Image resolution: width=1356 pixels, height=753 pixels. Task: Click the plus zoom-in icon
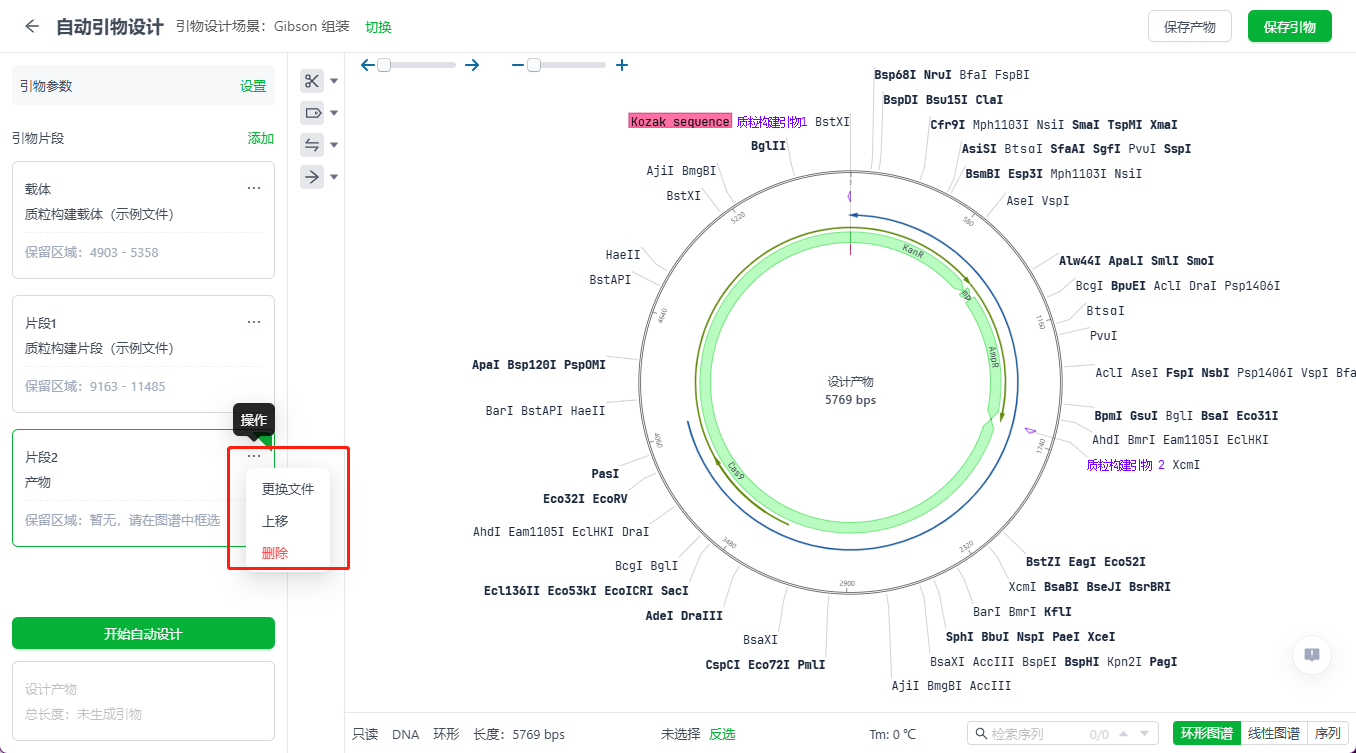[622, 65]
